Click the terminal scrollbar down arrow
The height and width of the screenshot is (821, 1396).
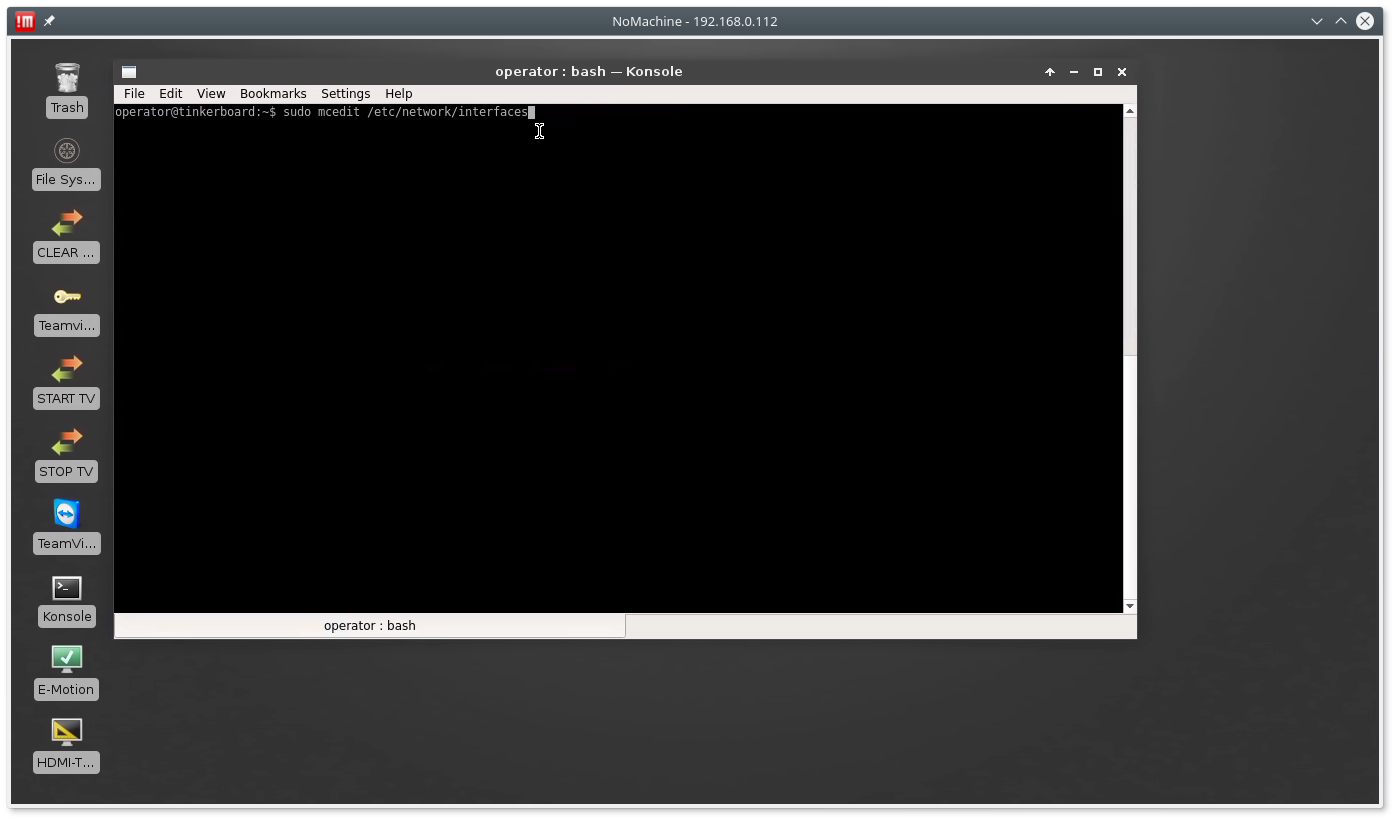click(x=1130, y=606)
